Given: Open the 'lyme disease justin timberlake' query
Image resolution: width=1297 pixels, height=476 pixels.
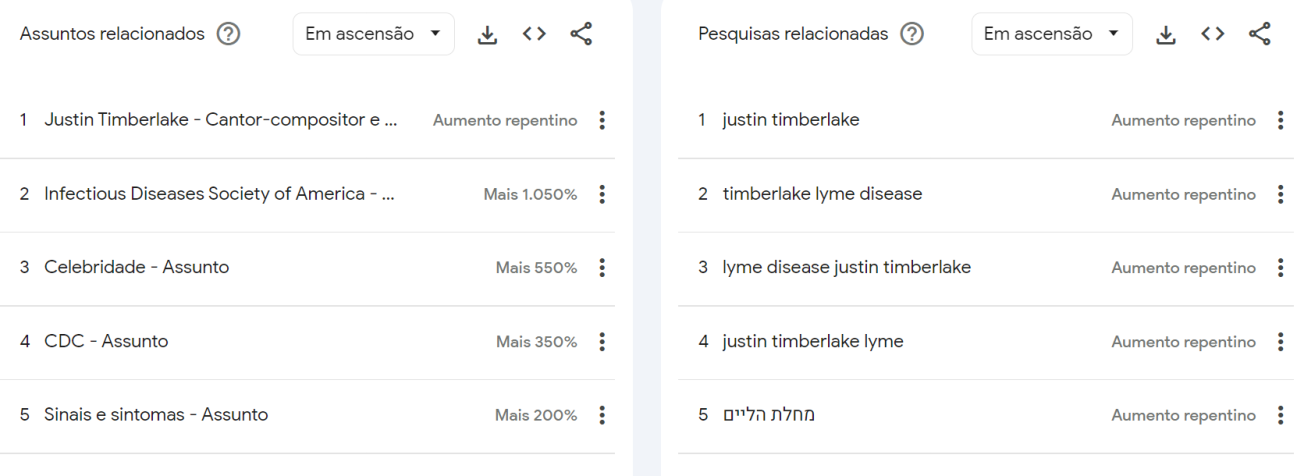Looking at the screenshot, I should (847, 267).
